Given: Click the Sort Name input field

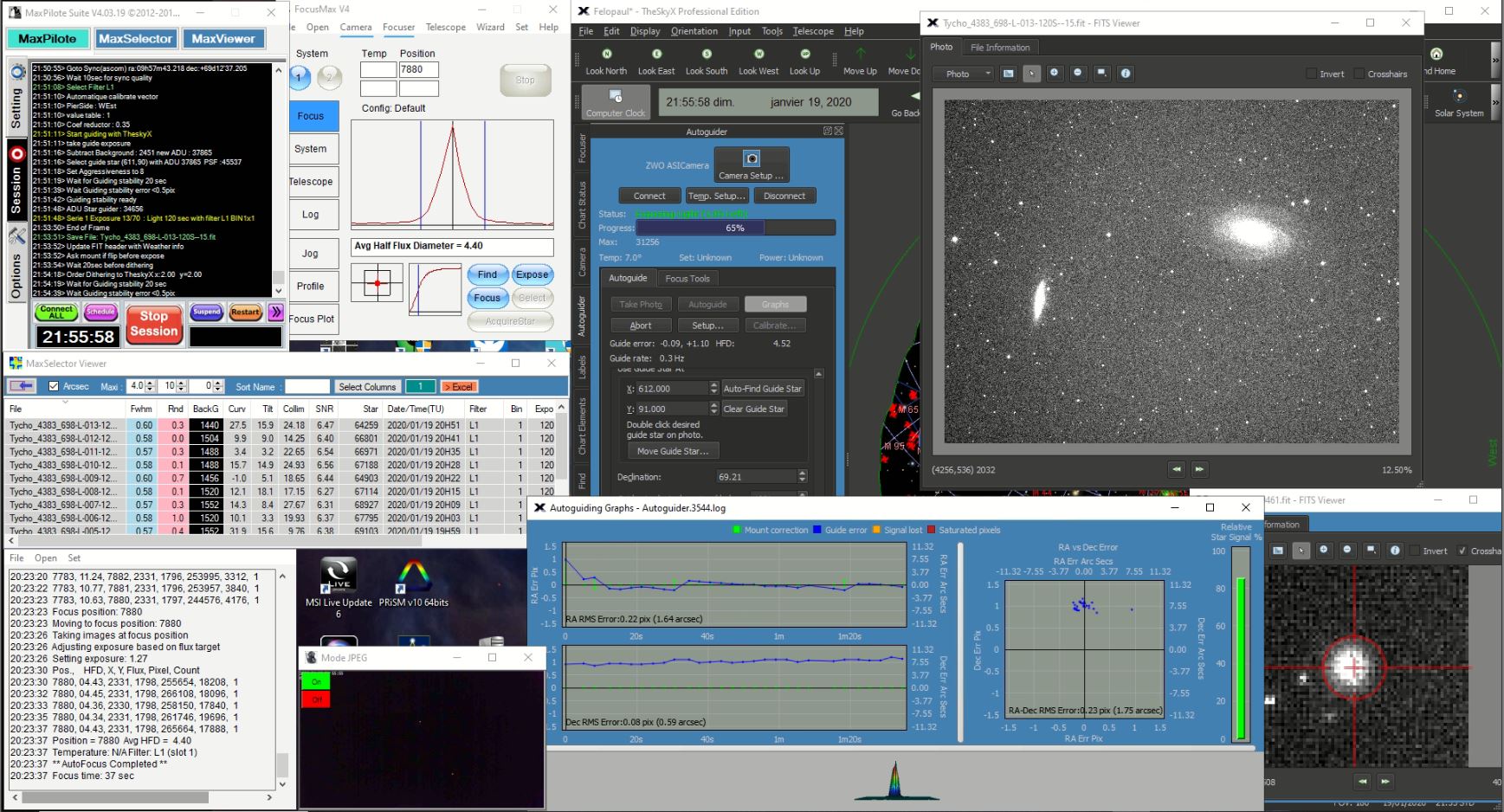Looking at the screenshot, I should pyautogui.click(x=307, y=386).
